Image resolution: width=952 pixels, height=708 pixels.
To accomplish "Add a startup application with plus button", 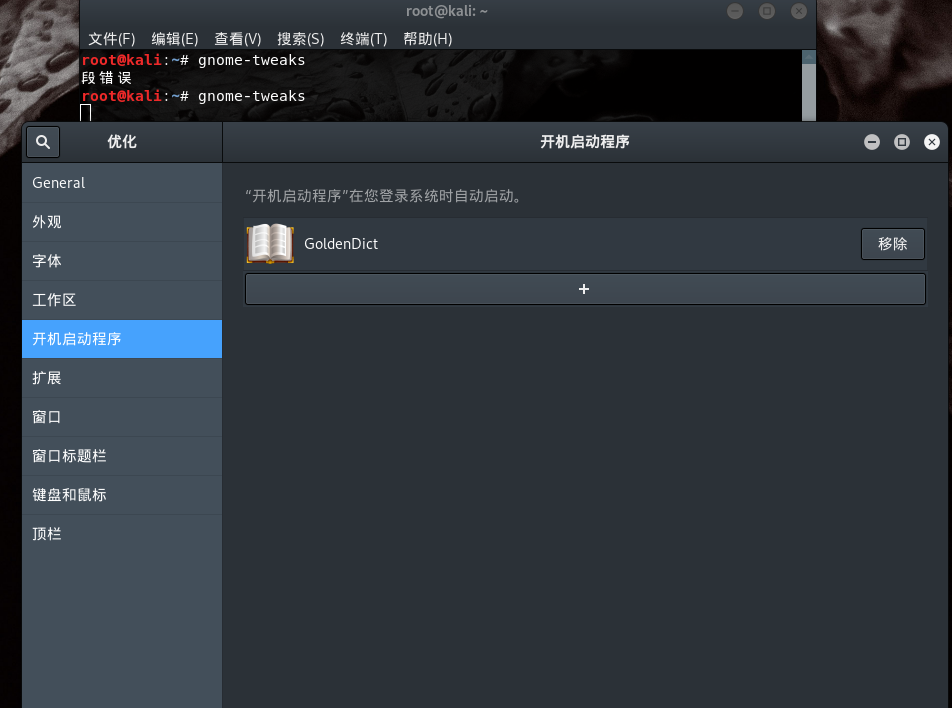I will [585, 289].
